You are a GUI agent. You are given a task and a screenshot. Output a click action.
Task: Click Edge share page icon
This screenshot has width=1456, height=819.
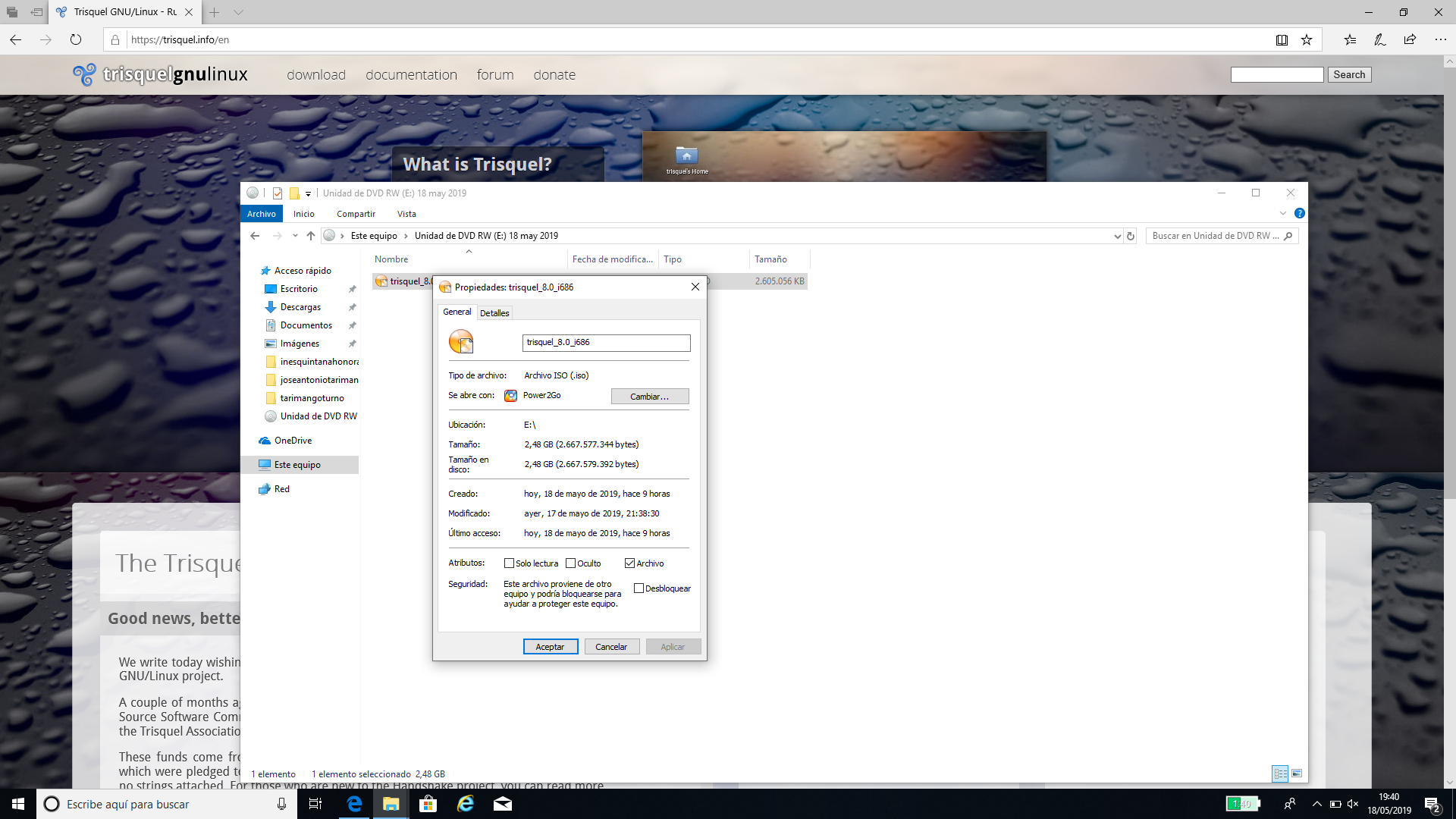(1410, 39)
